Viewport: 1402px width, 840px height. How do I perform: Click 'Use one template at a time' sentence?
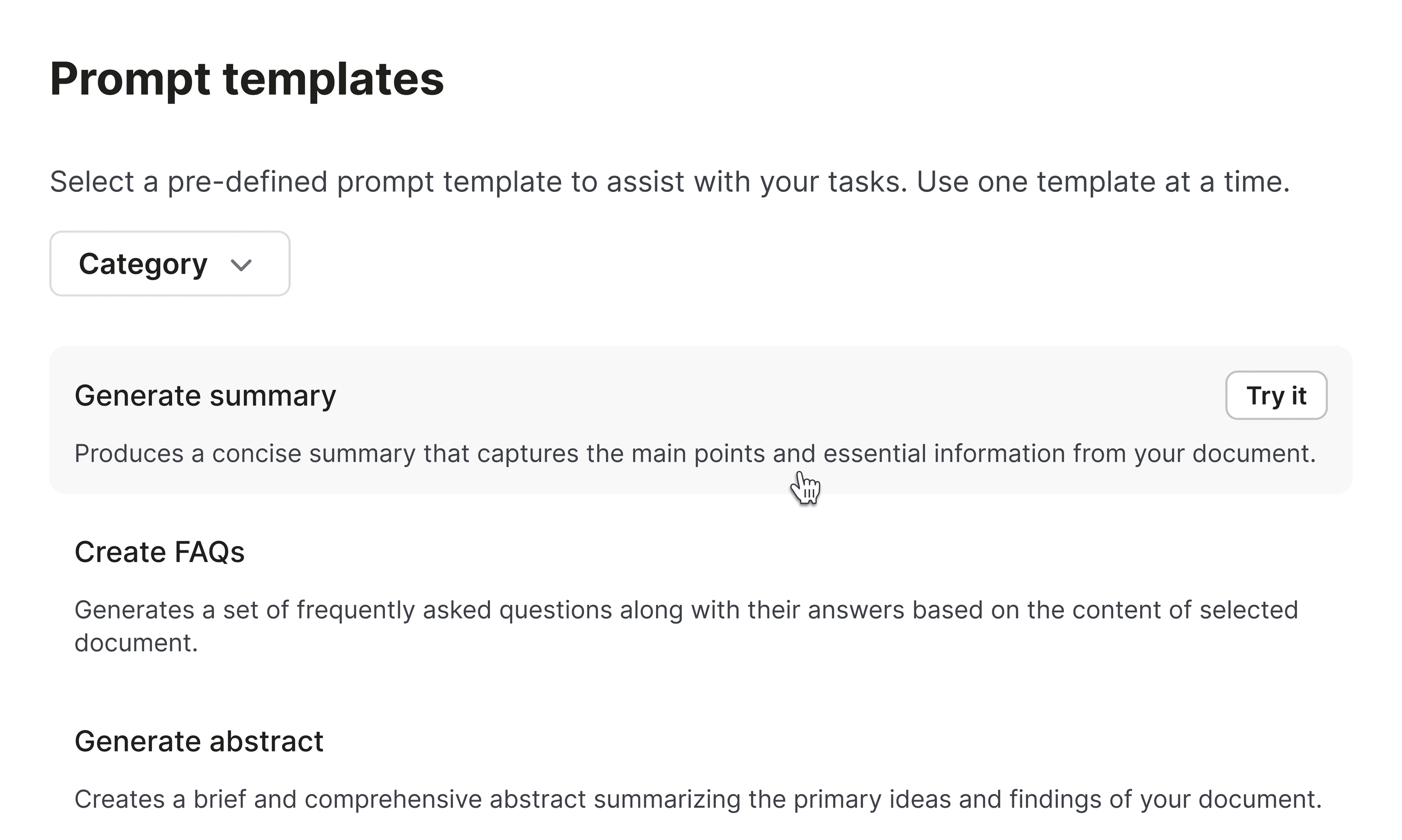(1103, 182)
